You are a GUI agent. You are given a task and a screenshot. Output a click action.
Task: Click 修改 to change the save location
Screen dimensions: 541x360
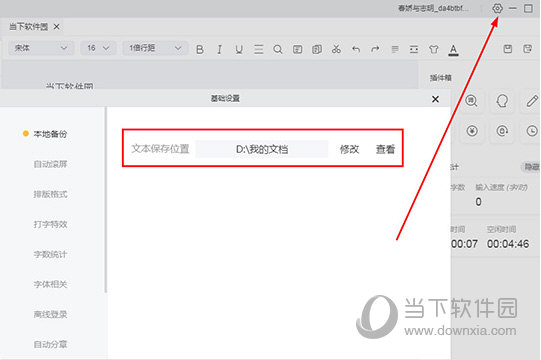[349, 149]
